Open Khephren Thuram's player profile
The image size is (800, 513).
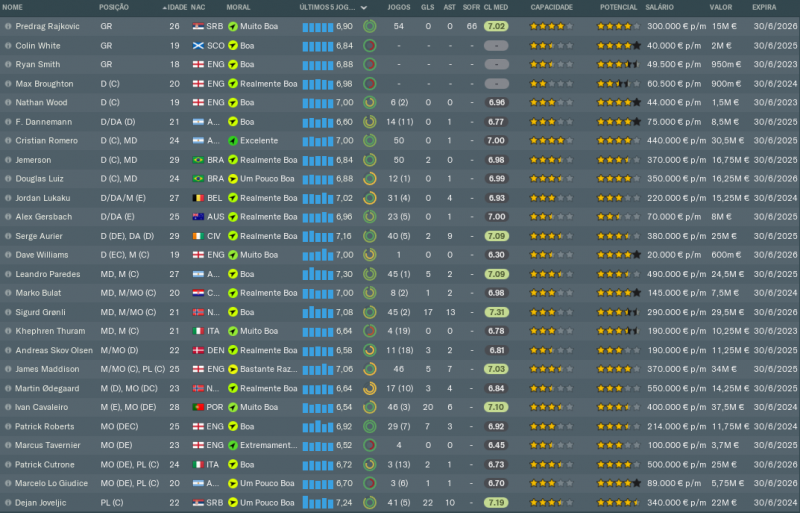pos(46,331)
